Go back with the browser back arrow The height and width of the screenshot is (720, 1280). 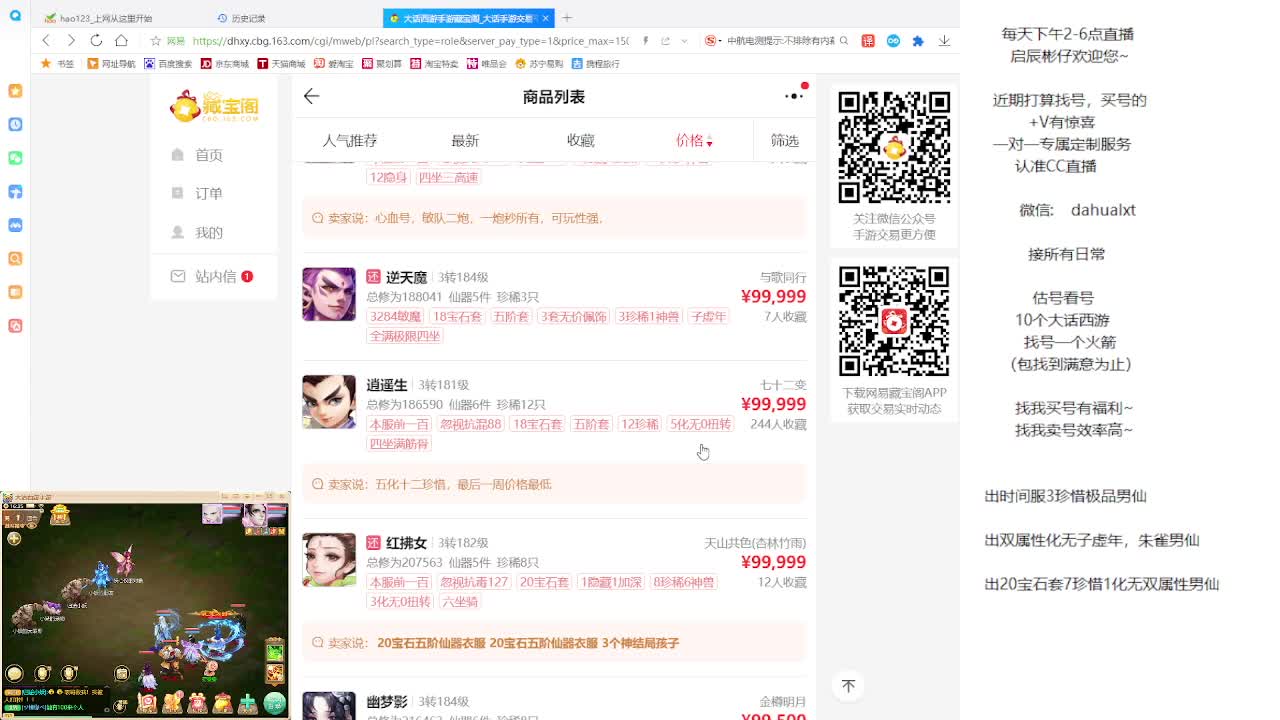(46, 40)
